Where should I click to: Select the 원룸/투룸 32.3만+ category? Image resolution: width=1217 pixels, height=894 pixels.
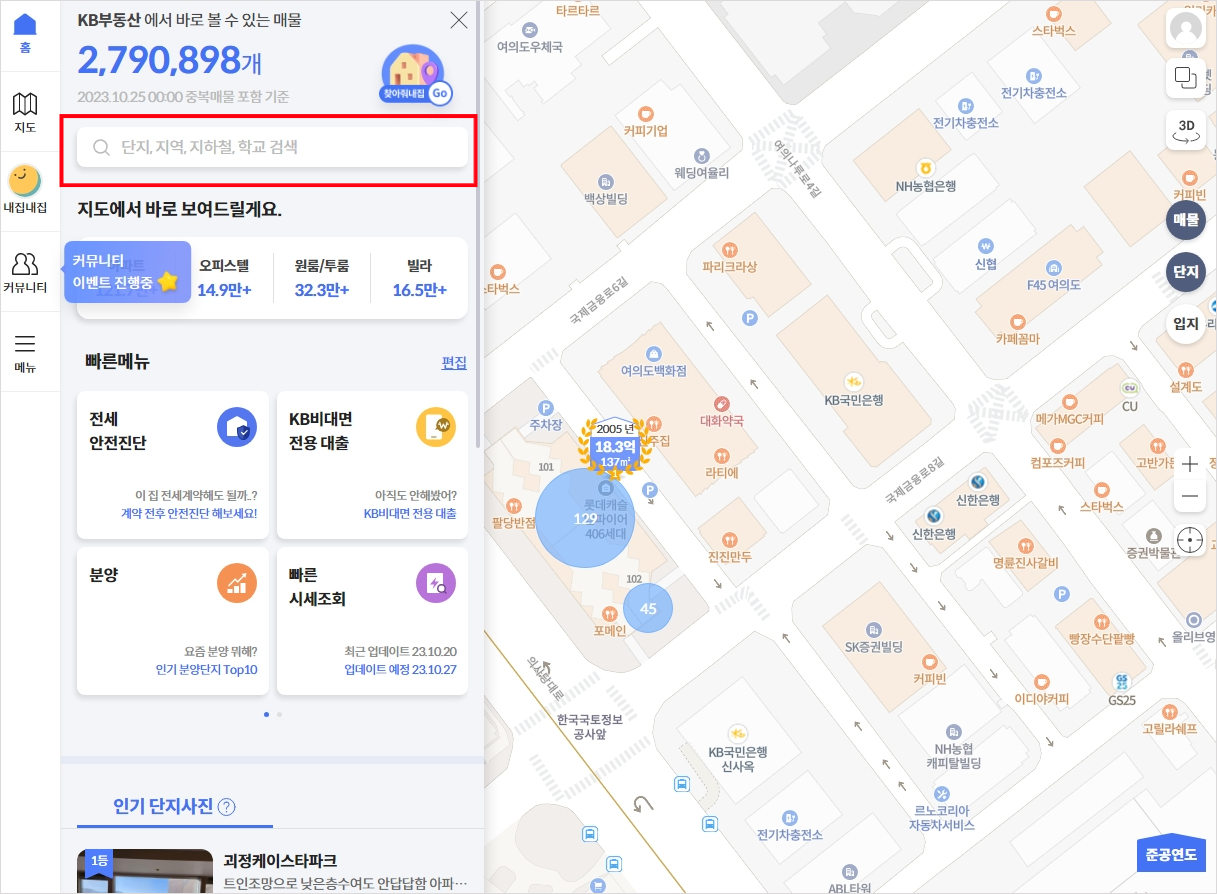point(321,278)
